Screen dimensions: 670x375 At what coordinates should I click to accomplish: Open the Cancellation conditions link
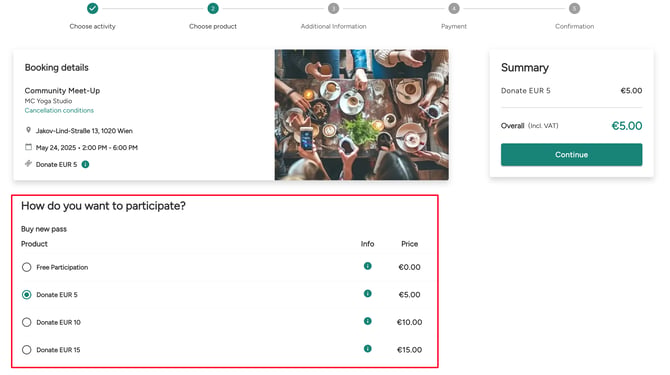(59, 110)
